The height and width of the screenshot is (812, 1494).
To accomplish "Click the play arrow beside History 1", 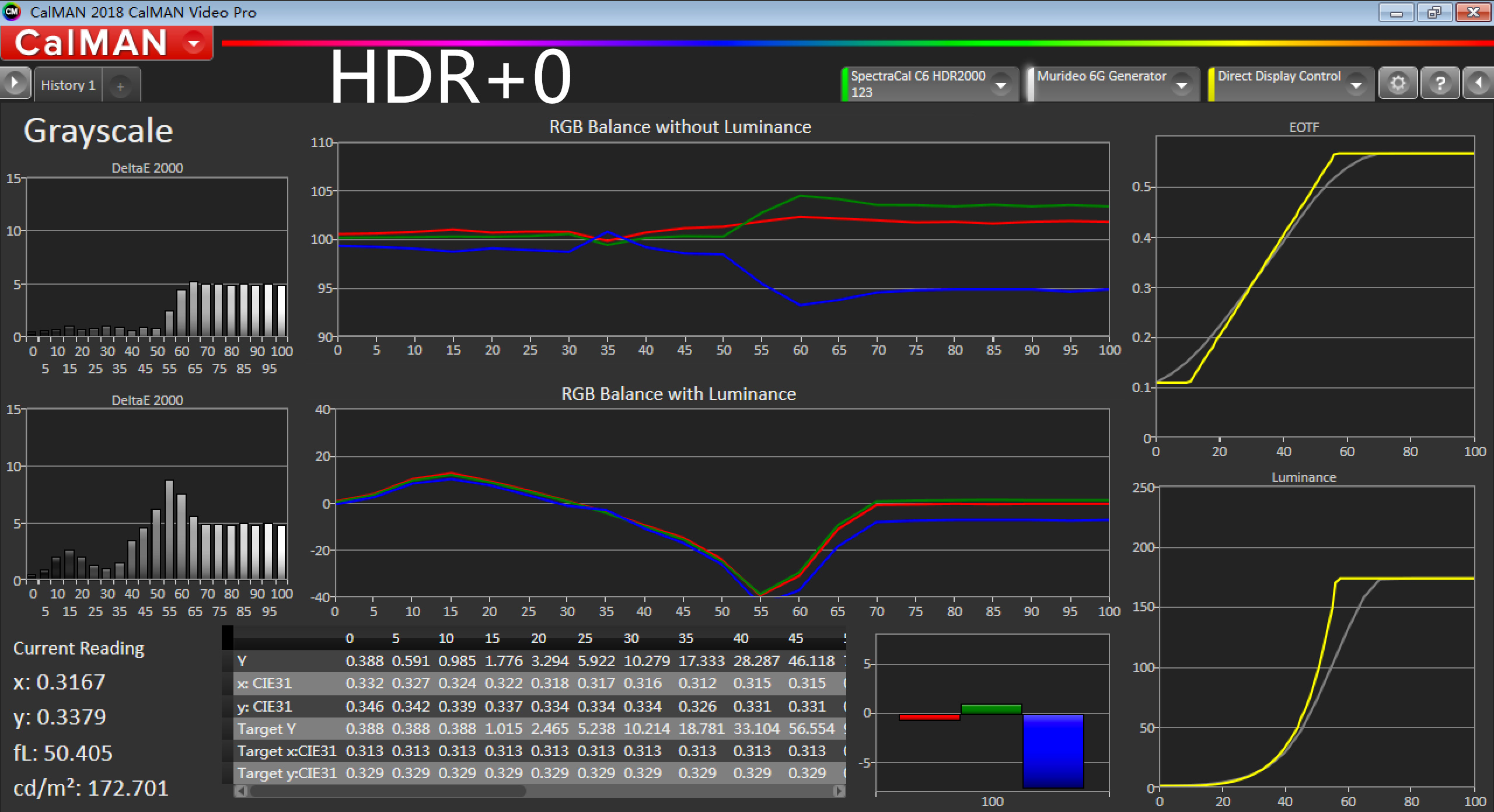I will [15, 83].
